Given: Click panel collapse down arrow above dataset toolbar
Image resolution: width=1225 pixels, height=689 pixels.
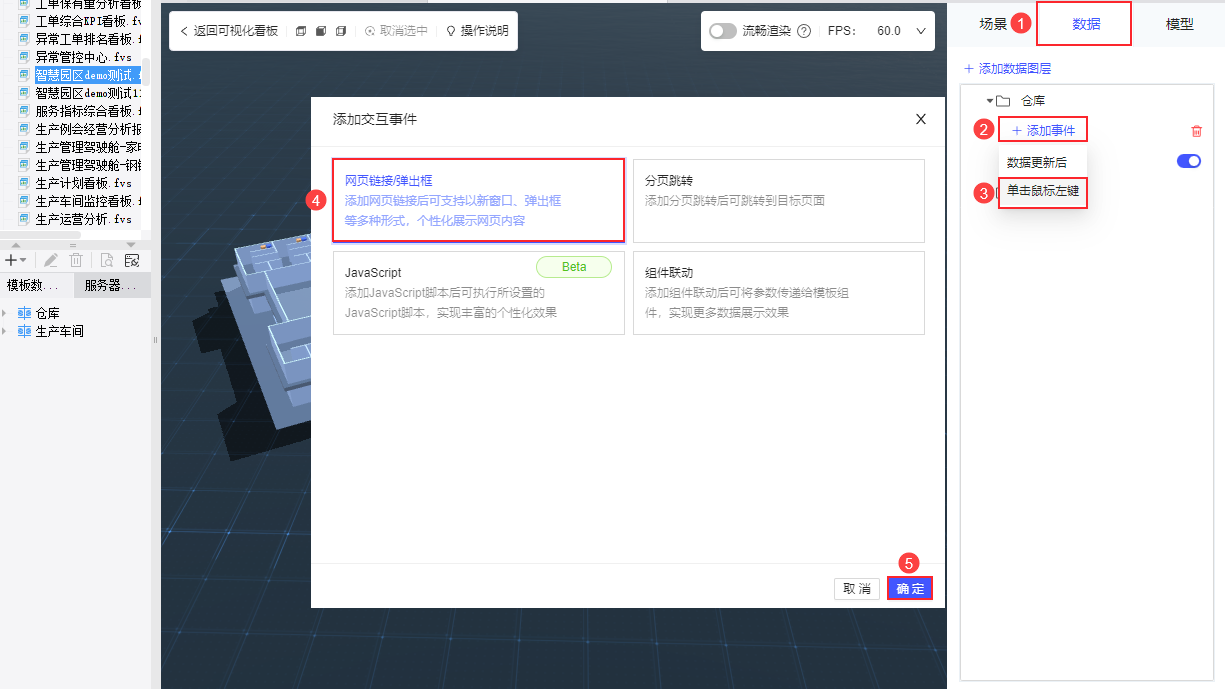Looking at the screenshot, I should [x=131, y=244].
